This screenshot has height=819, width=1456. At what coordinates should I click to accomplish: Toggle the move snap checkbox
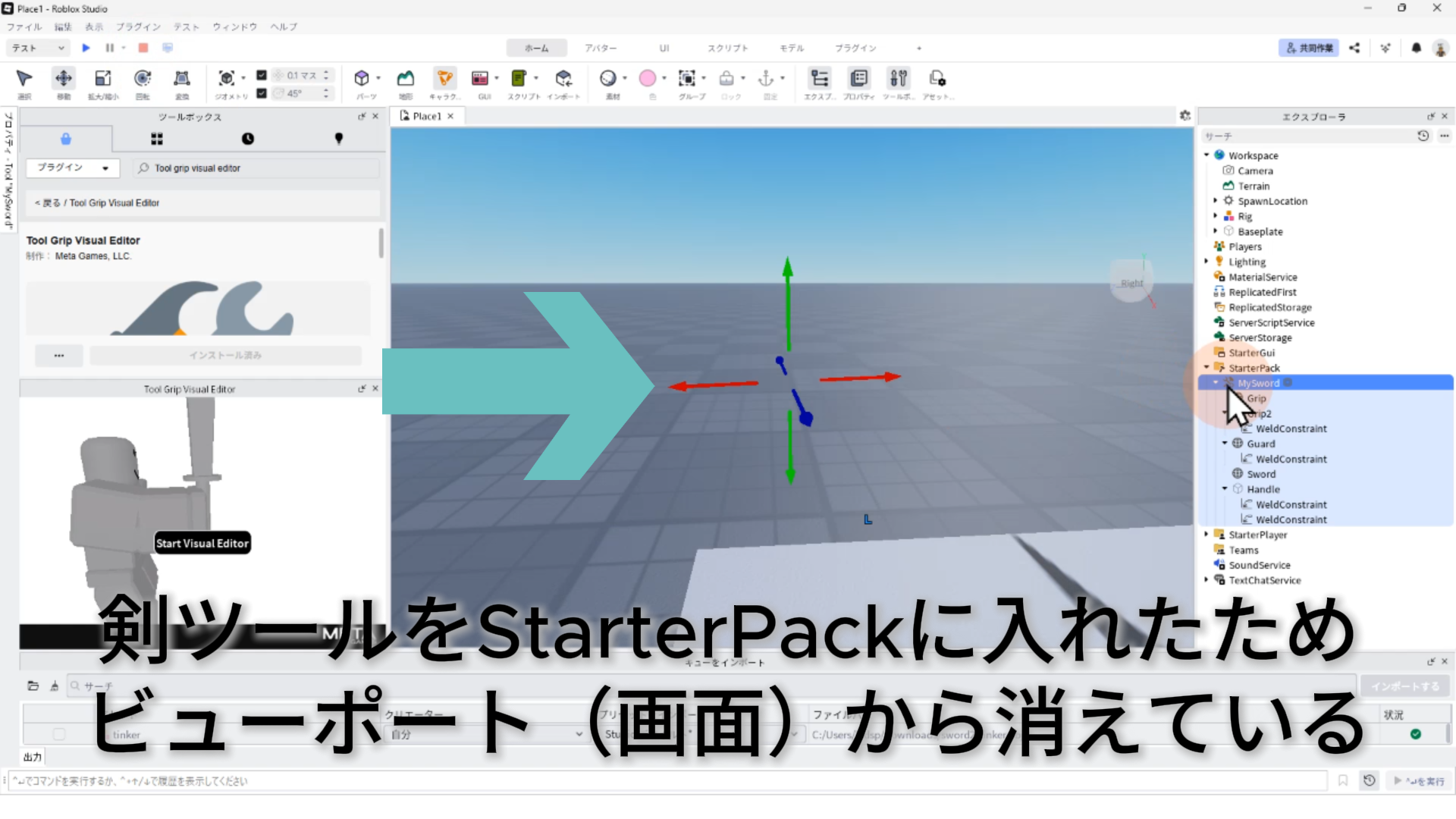[x=262, y=75]
